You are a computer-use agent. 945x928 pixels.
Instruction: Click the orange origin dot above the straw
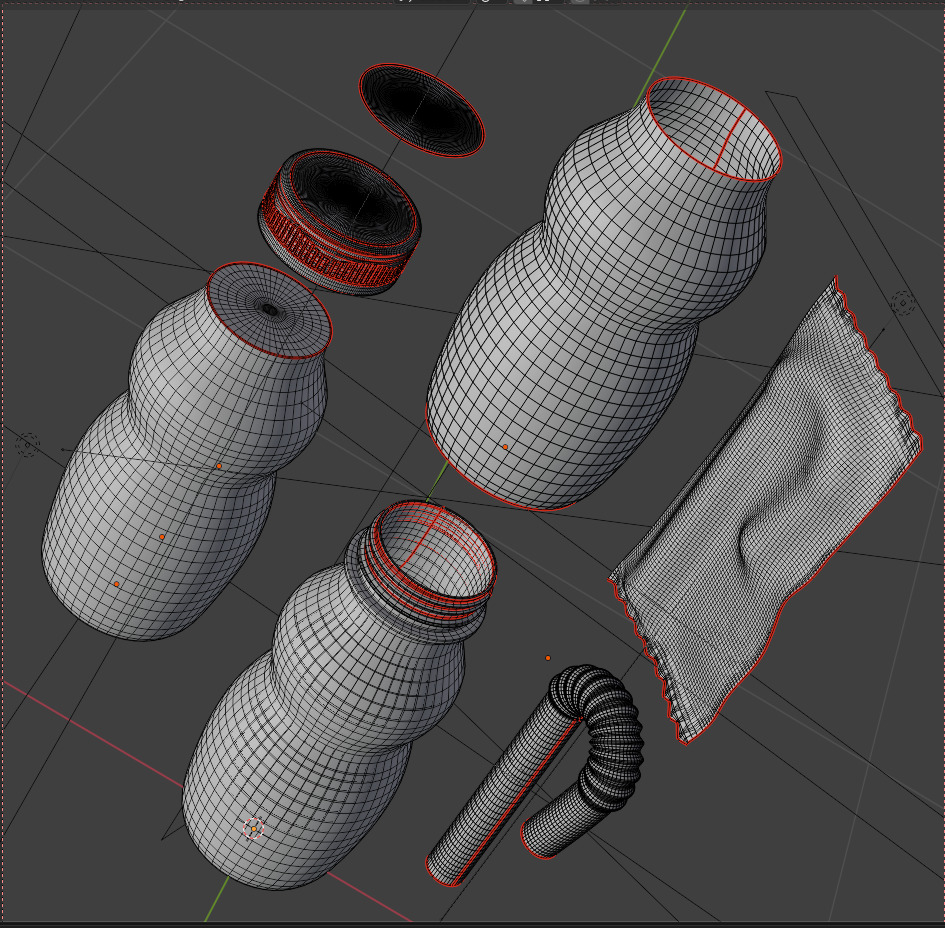click(548, 658)
